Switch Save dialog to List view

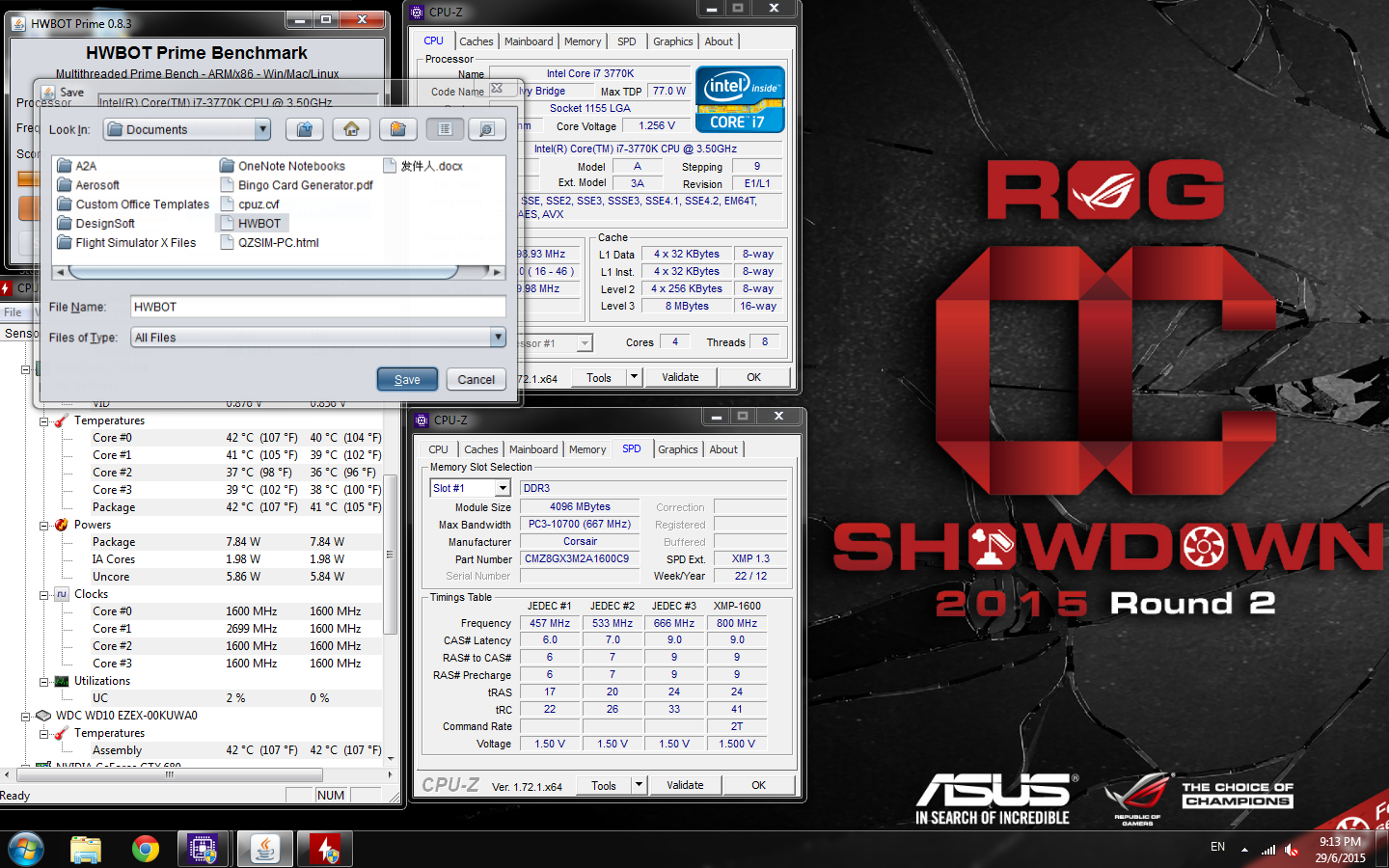coord(445,129)
